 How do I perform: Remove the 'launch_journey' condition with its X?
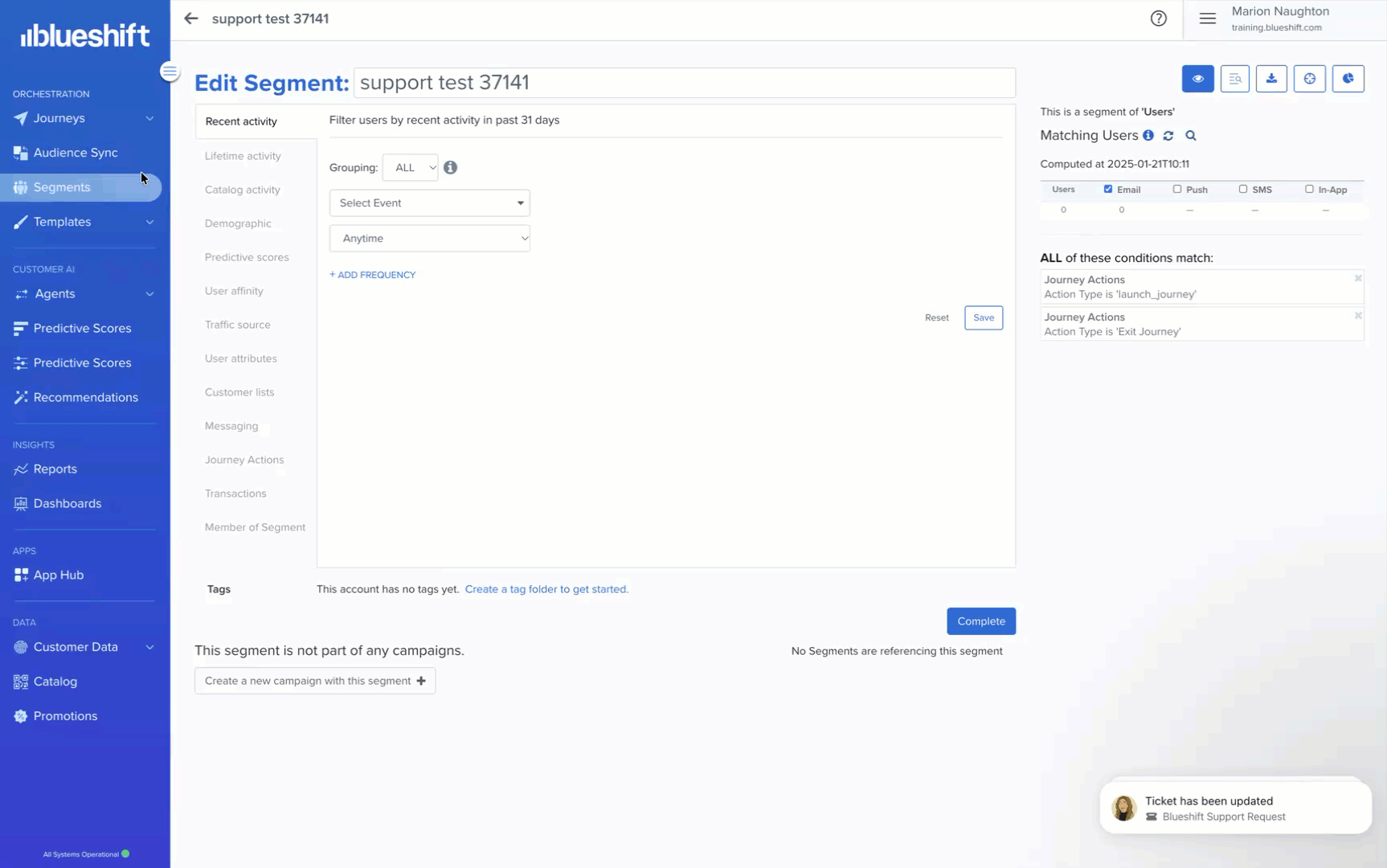[1357, 279]
